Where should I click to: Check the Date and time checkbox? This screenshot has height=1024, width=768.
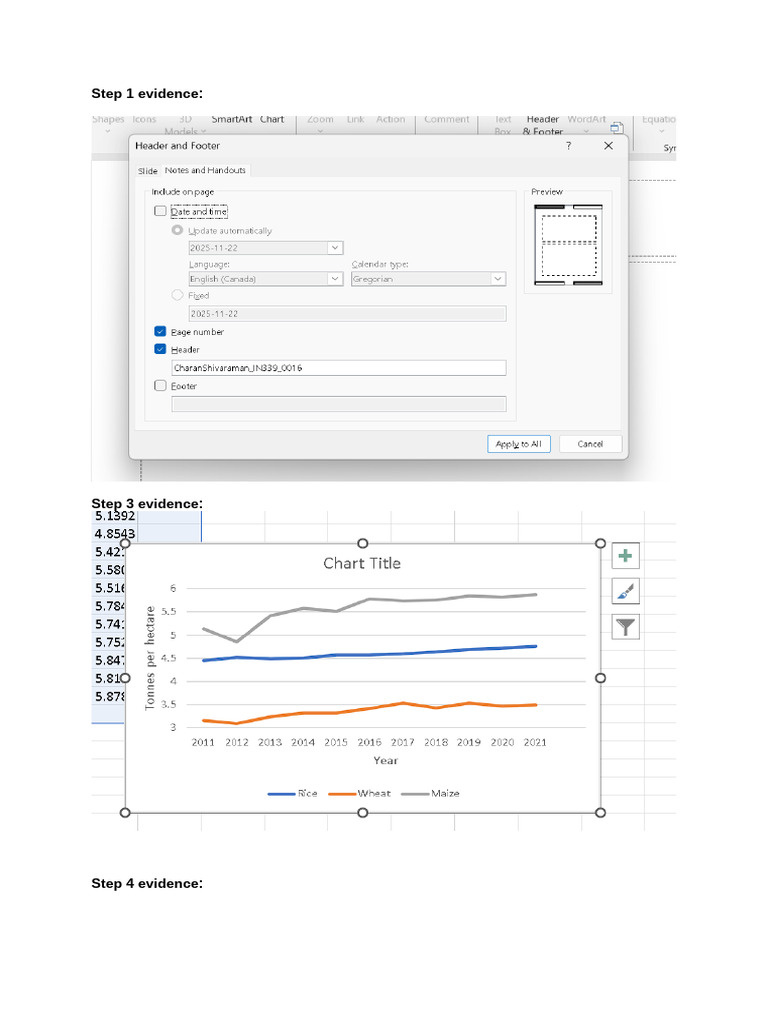[160, 211]
